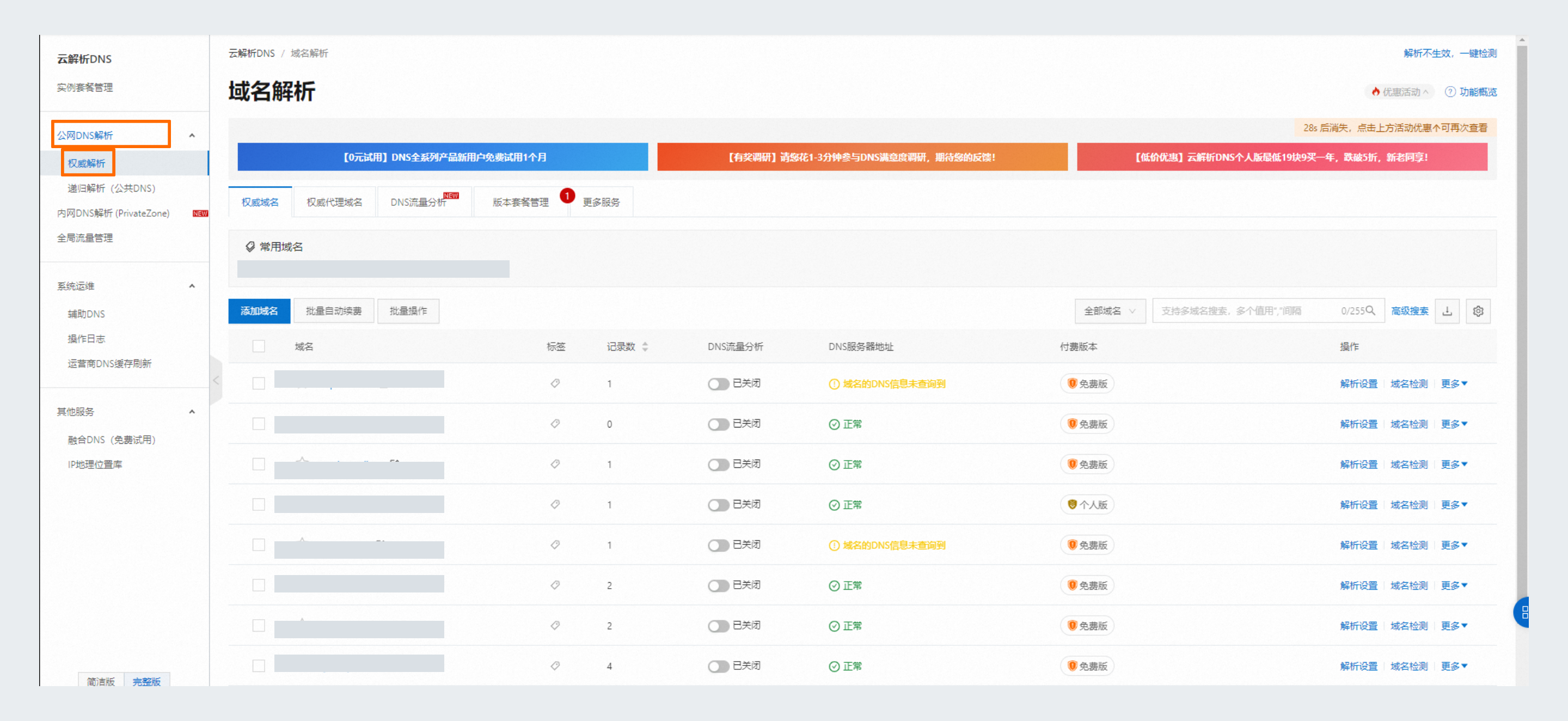Check the checkbox in the 4 records row
Image resolution: width=1568 pixels, height=721 pixels.
point(259,665)
